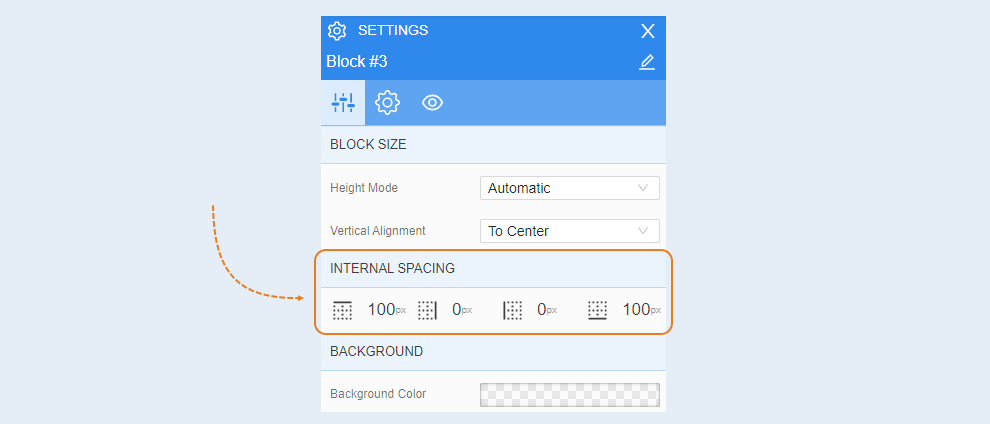
Task: Open the eye visibility tab
Action: pos(432,102)
